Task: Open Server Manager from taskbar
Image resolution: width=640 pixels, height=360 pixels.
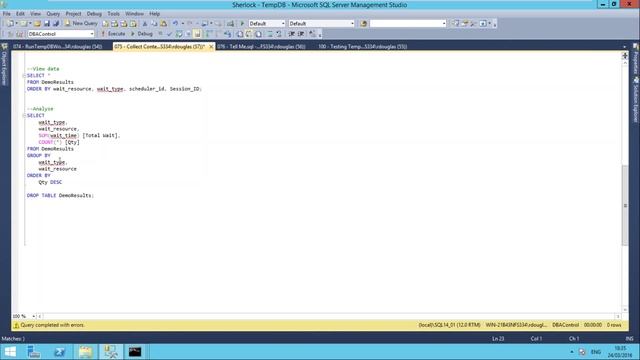Action: 34,352
